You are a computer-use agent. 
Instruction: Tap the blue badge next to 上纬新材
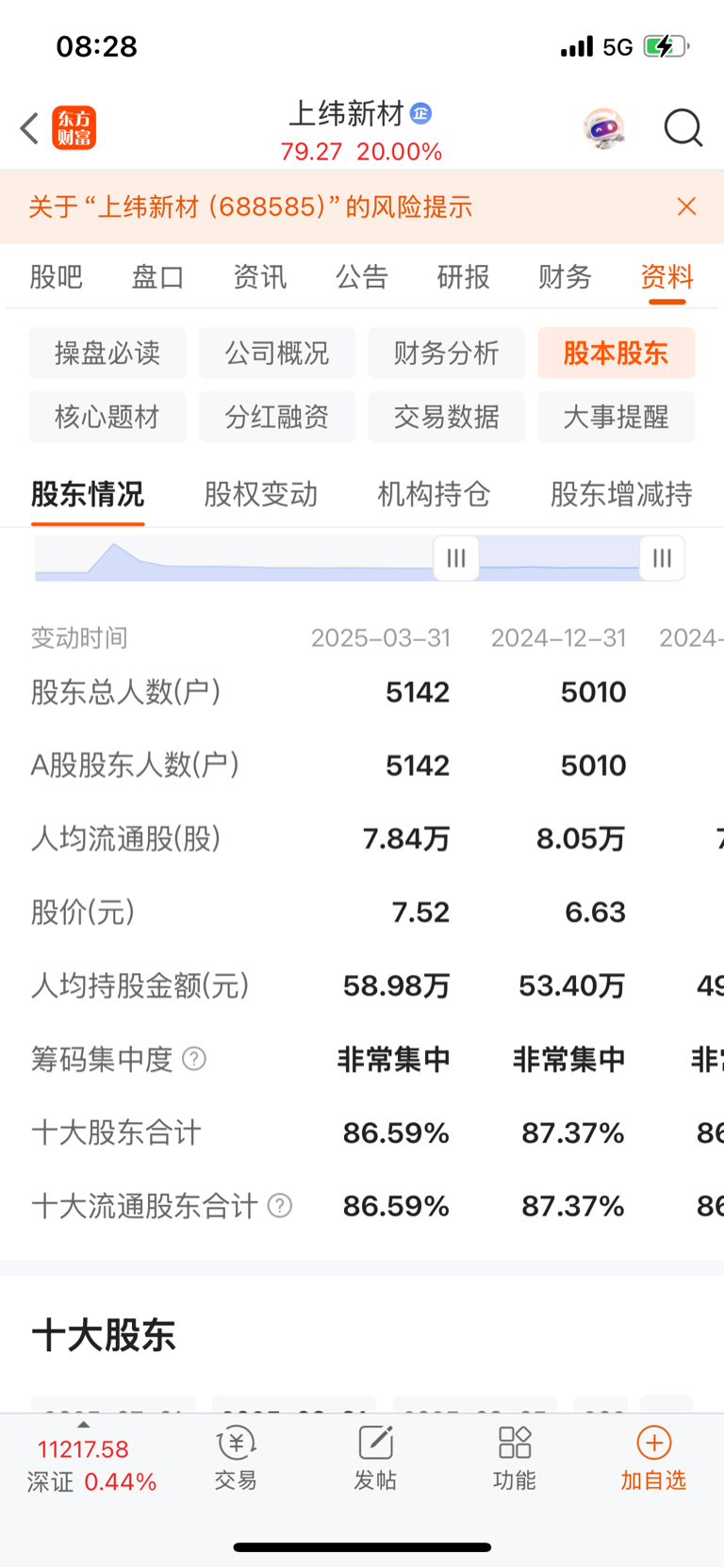tap(420, 113)
